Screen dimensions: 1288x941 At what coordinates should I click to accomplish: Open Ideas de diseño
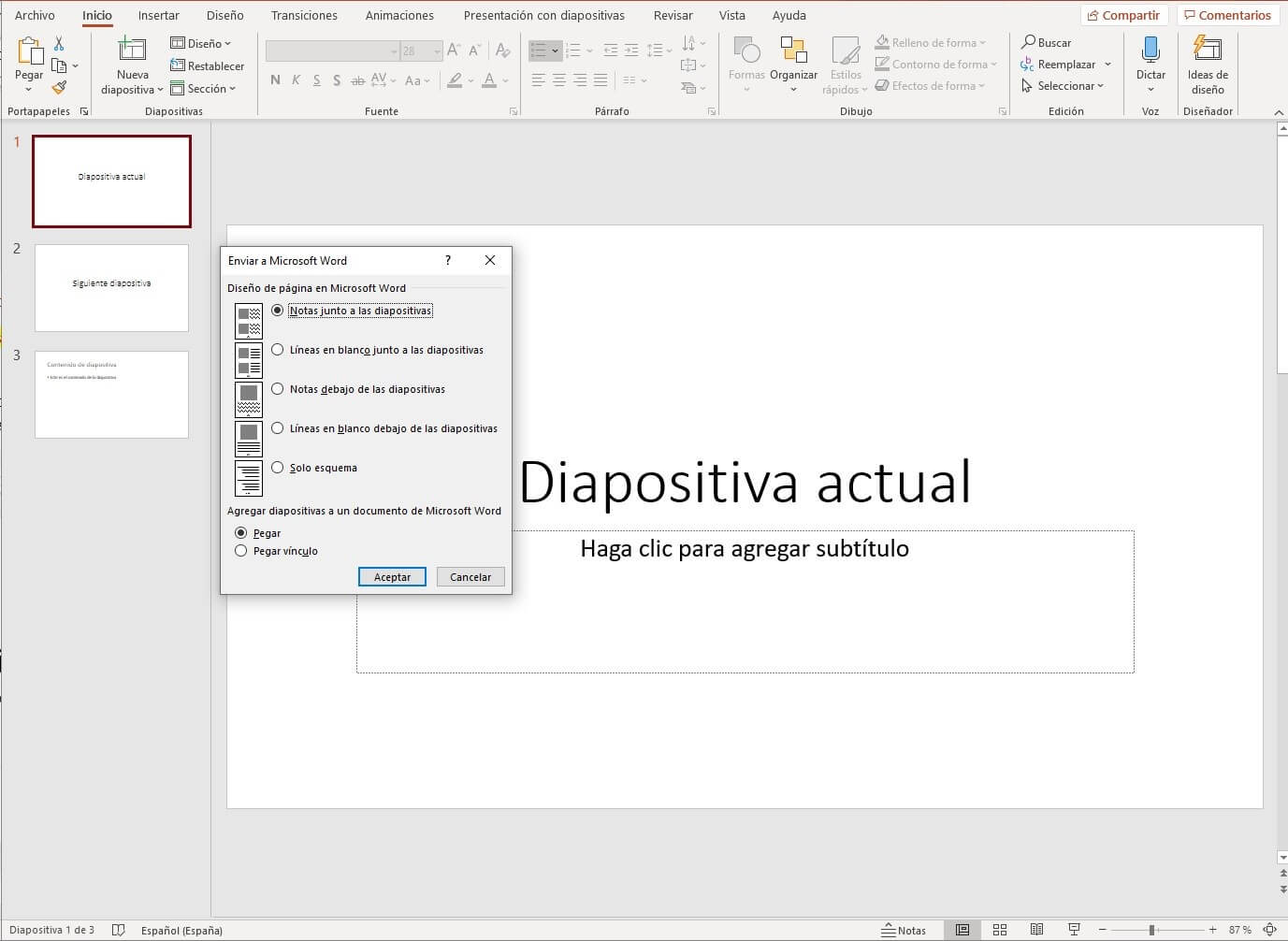(x=1208, y=65)
